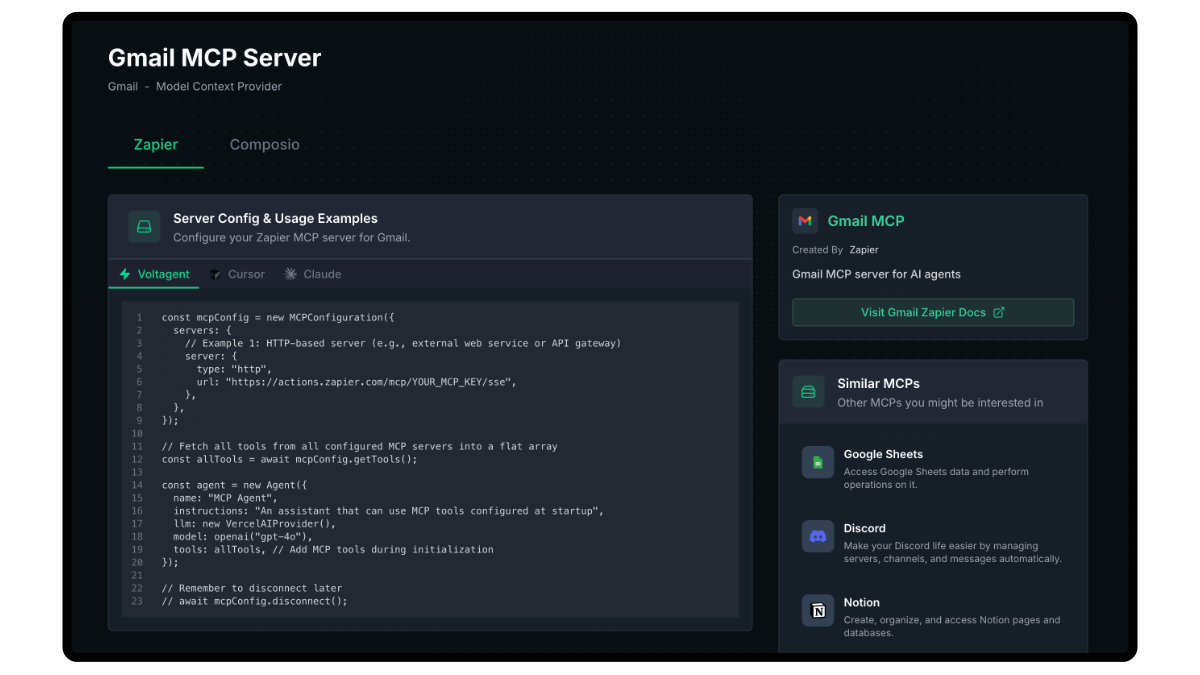This screenshot has height=675, width=1200.
Task: Click the Gmail logo icon
Action: point(805,221)
